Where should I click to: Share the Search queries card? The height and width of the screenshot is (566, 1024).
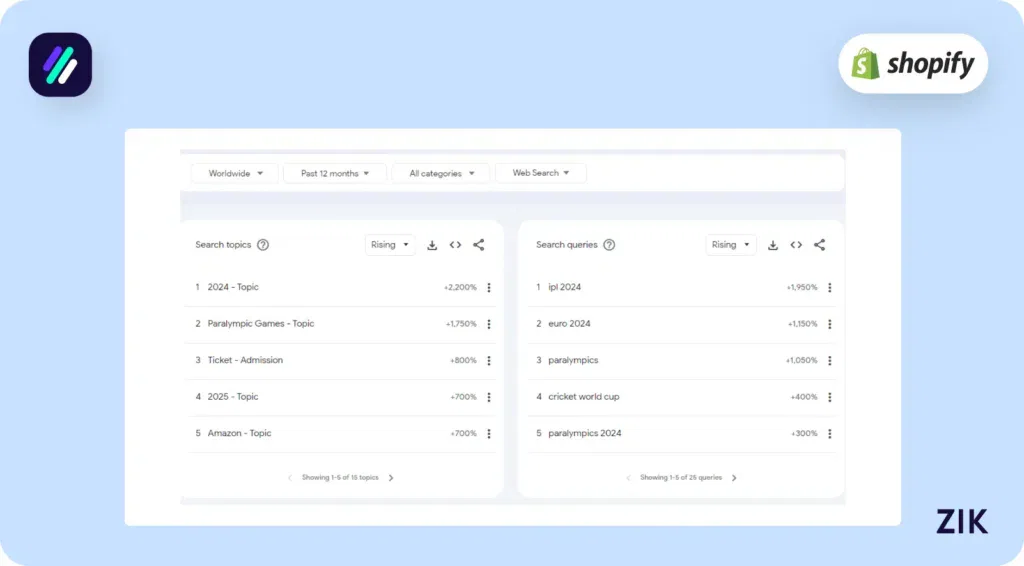pyautogui.click(x=820, y=245)
